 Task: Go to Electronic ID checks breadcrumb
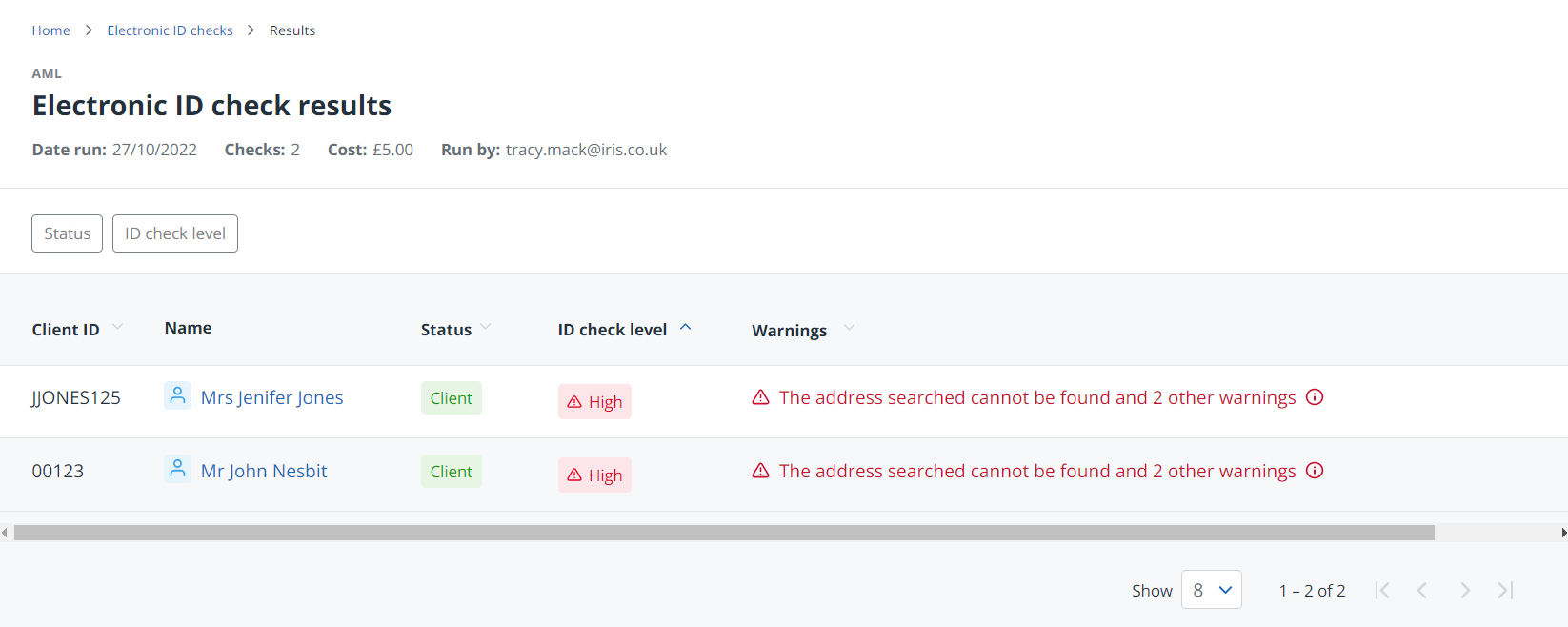170,30
